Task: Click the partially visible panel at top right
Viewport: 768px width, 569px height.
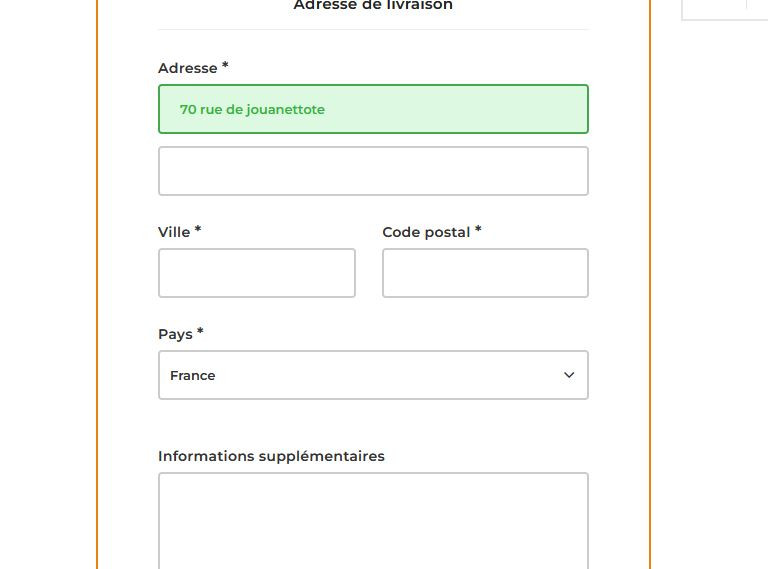Action: 724,9
